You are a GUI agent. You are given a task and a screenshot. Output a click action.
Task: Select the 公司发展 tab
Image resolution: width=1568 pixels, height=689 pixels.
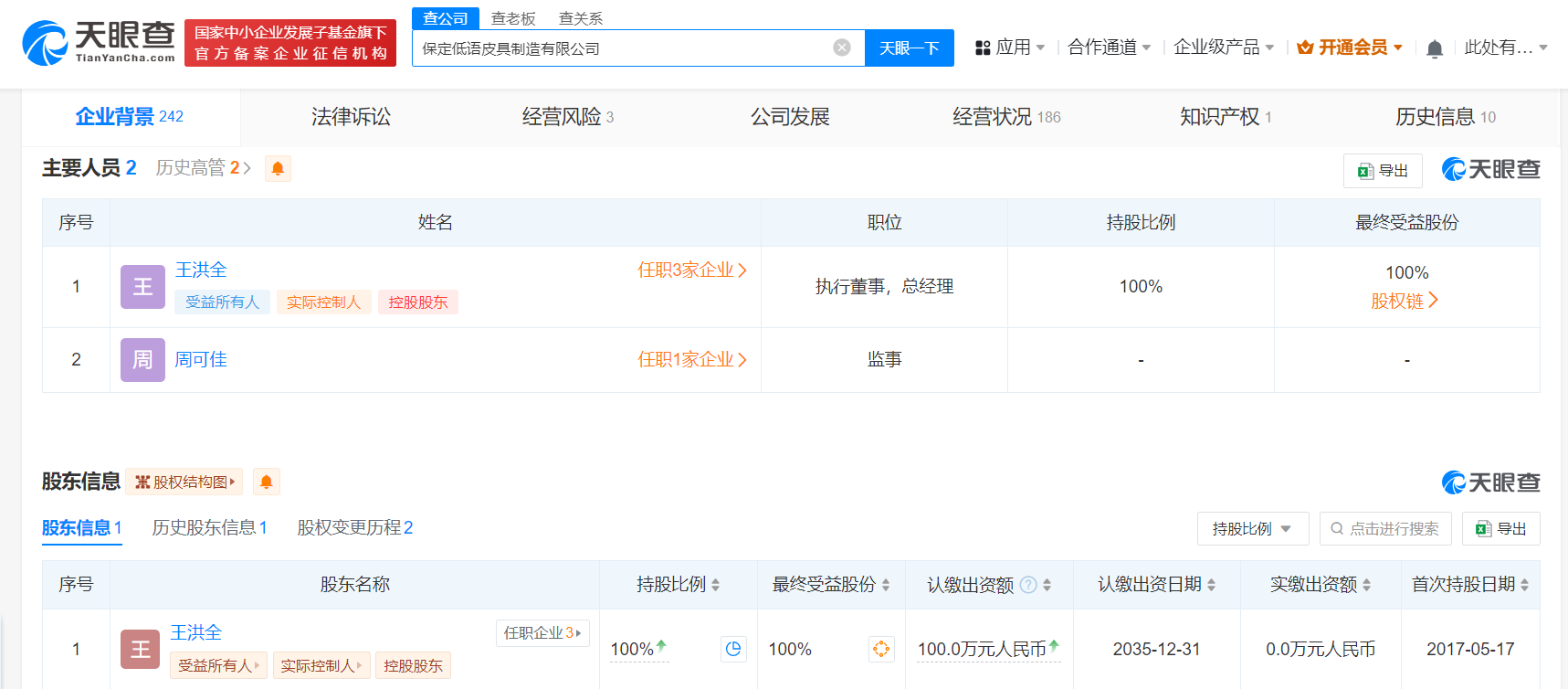(x=790, y=117)
